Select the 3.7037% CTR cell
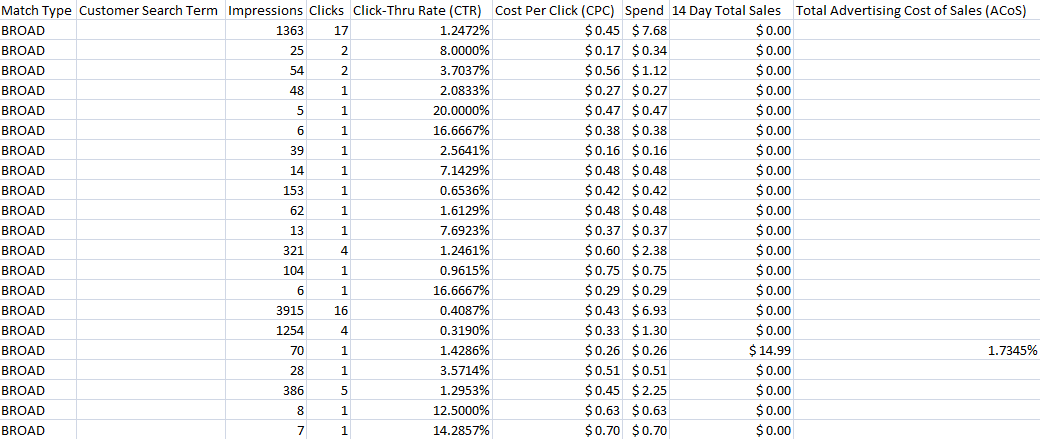The image size is (1040, 439). 421,70
